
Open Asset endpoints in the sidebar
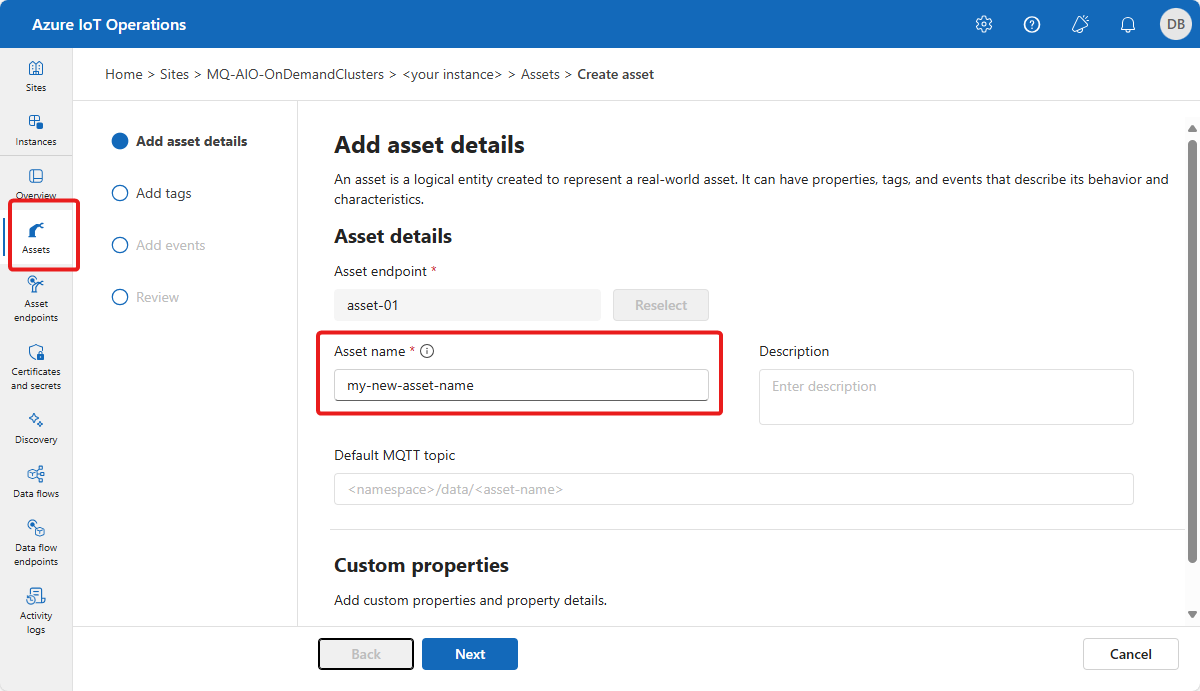[36, 298]
